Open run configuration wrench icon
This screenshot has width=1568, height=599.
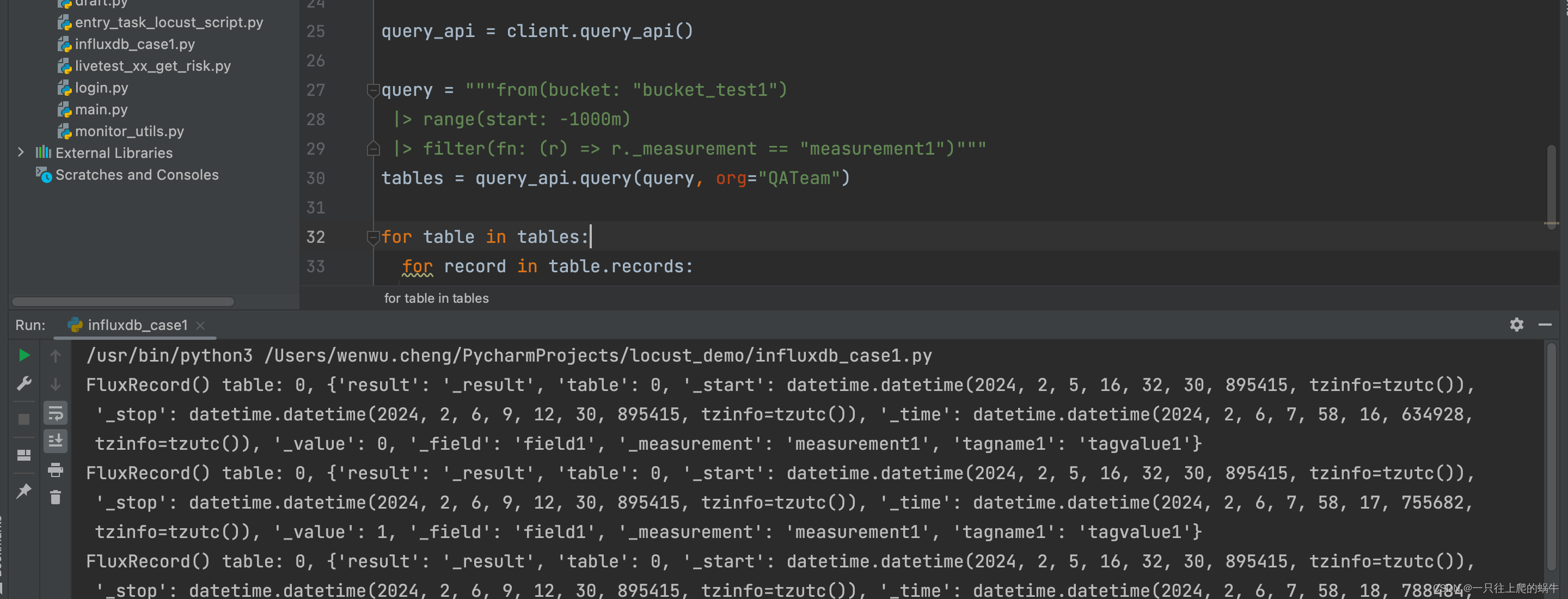click(x=24, y=383)
